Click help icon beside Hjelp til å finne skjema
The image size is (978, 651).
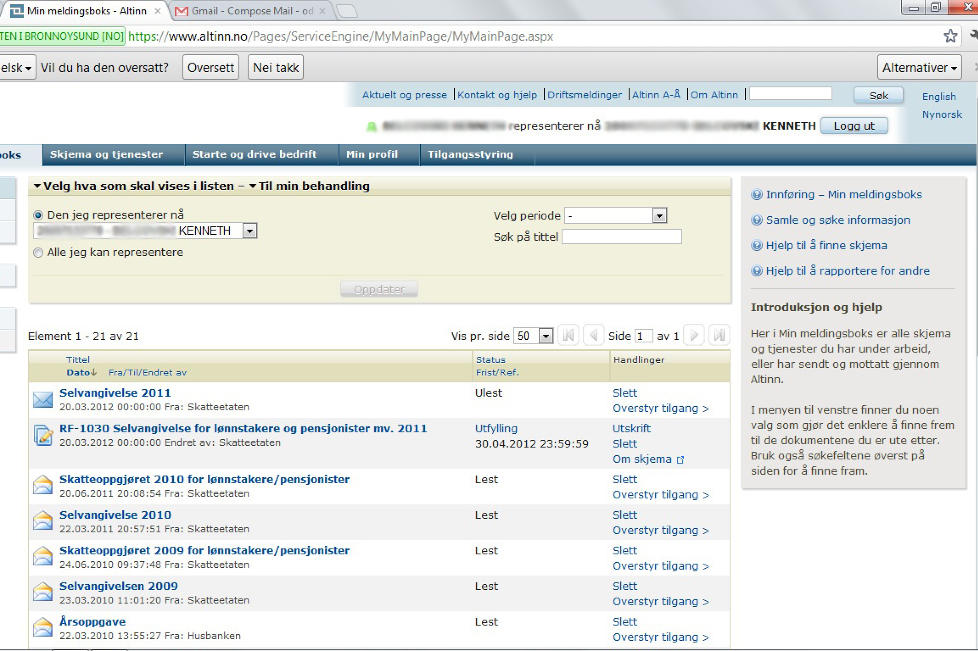[x=757, y=246]
